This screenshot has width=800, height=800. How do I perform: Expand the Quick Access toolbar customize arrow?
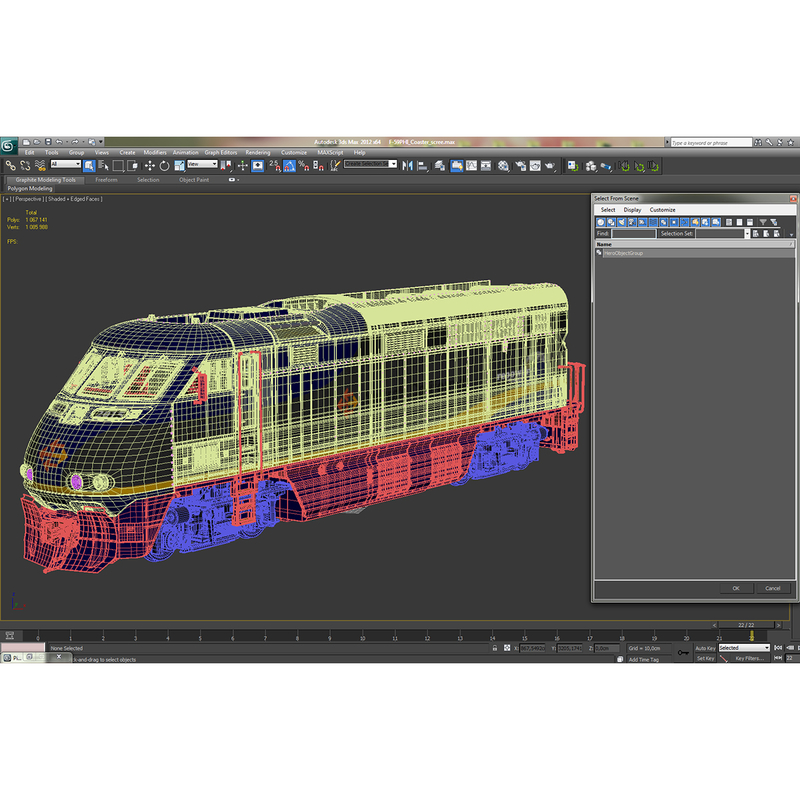click(101, 142)
